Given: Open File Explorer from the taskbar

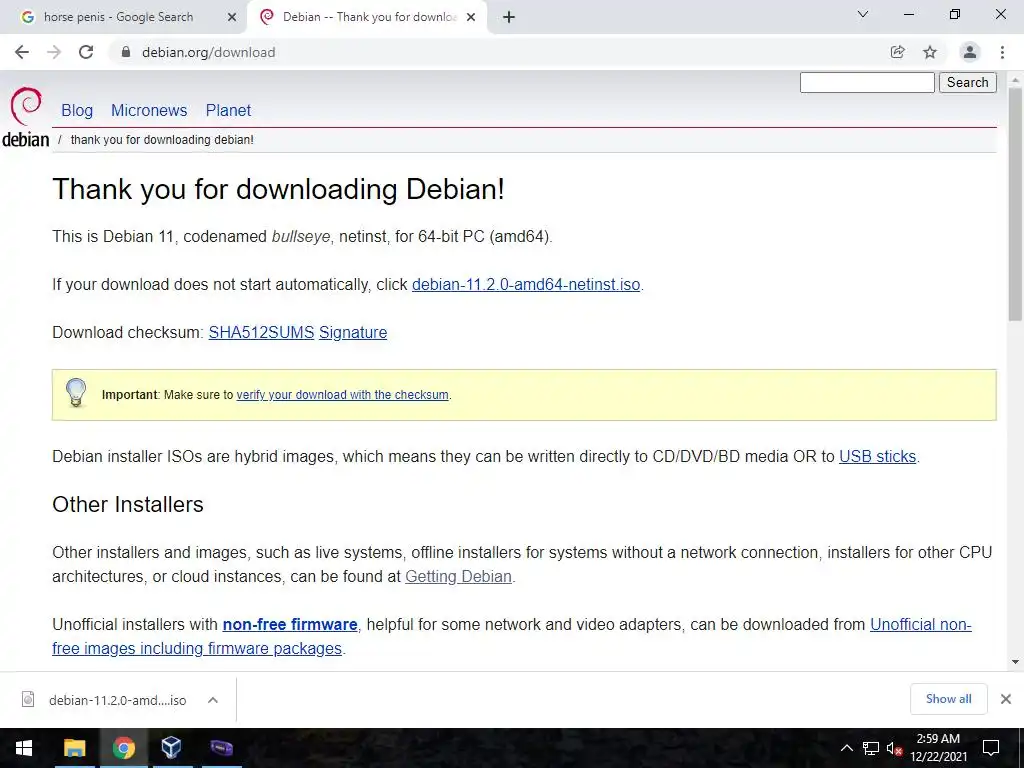Looking at the screenshot, I should [74, 748].
